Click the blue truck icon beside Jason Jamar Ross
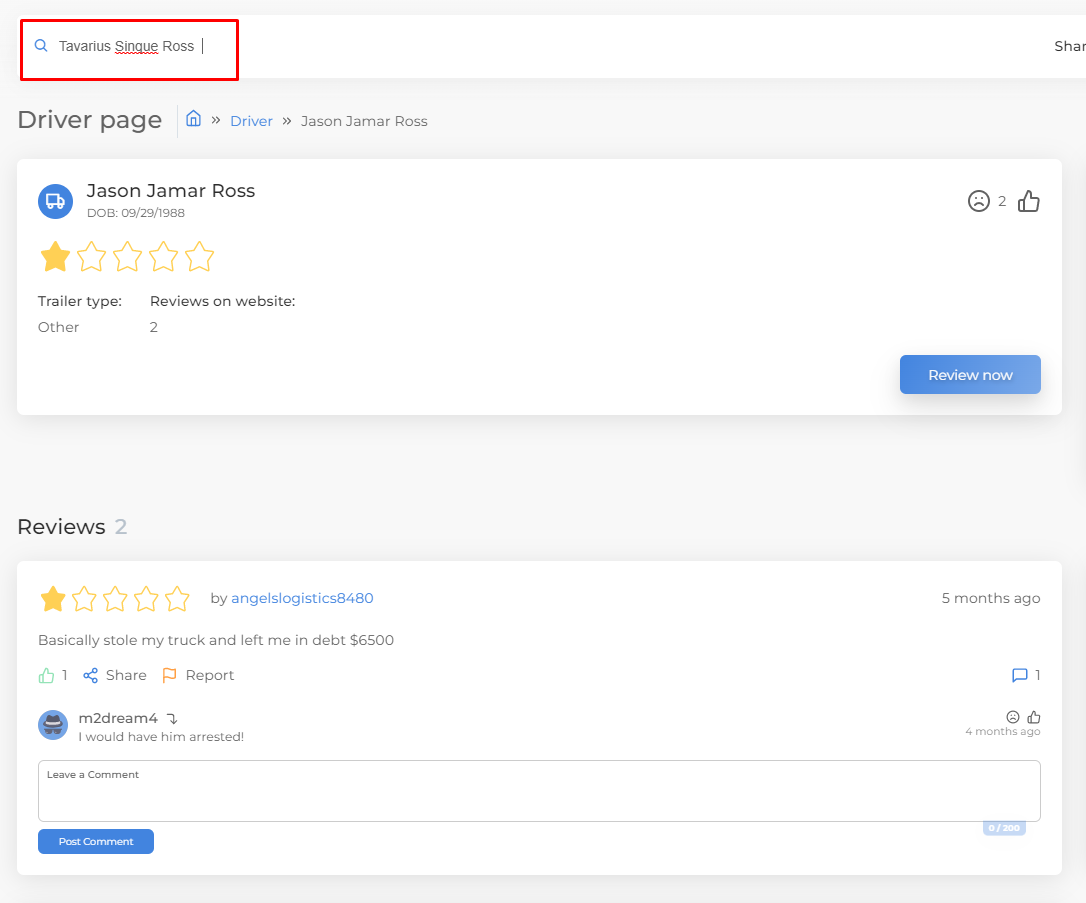 pyautogui.click(x=55, y=201)
